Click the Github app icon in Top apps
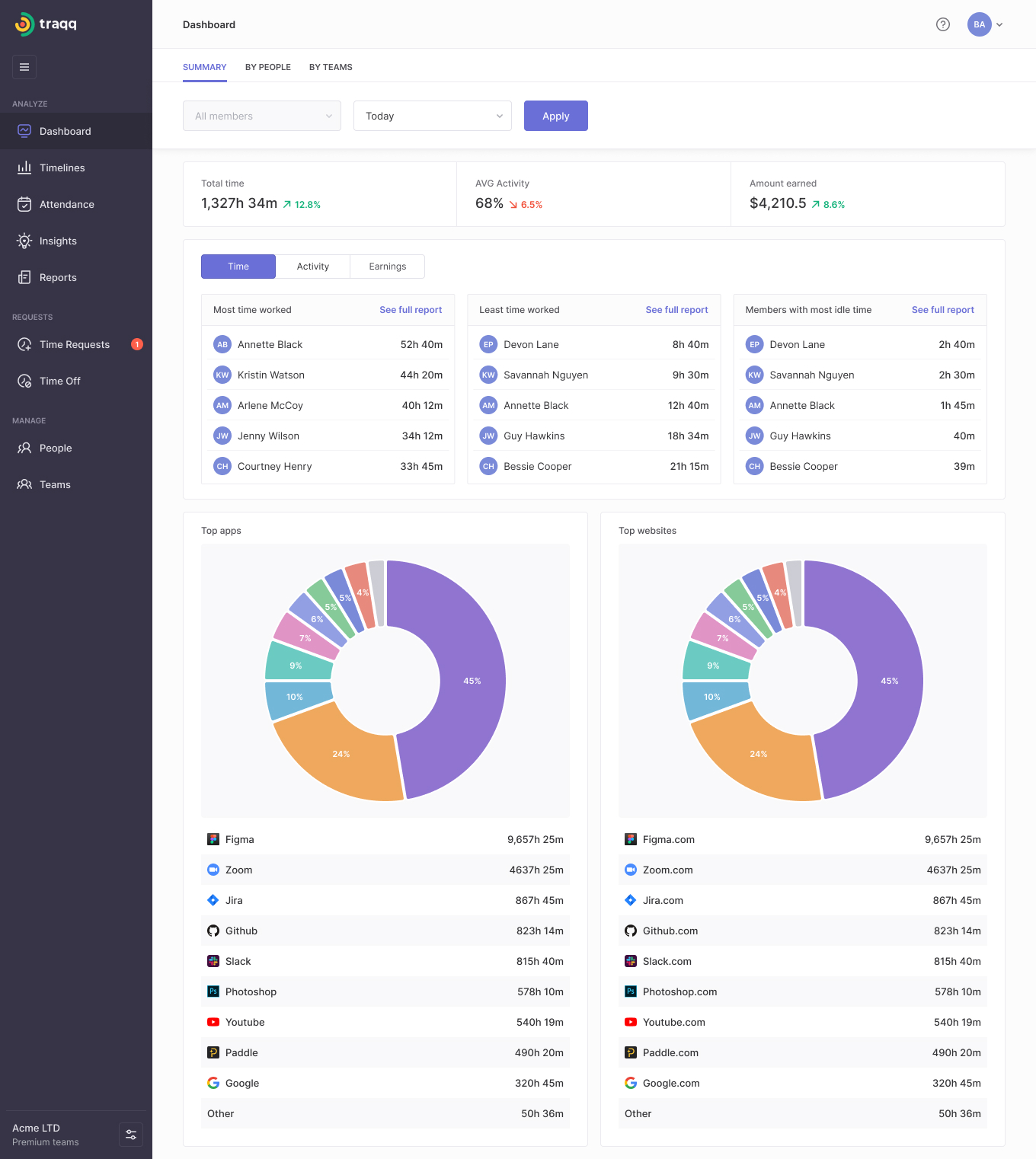This screenshot has height=1159, width=1036. (x=213, y=931)
